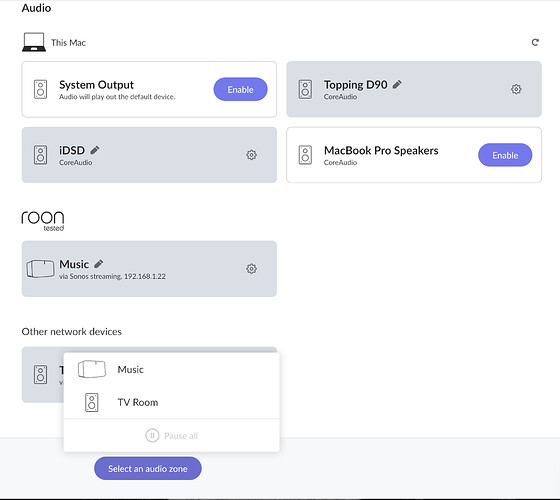Click the This Mac label

click(x=68, y=43)
